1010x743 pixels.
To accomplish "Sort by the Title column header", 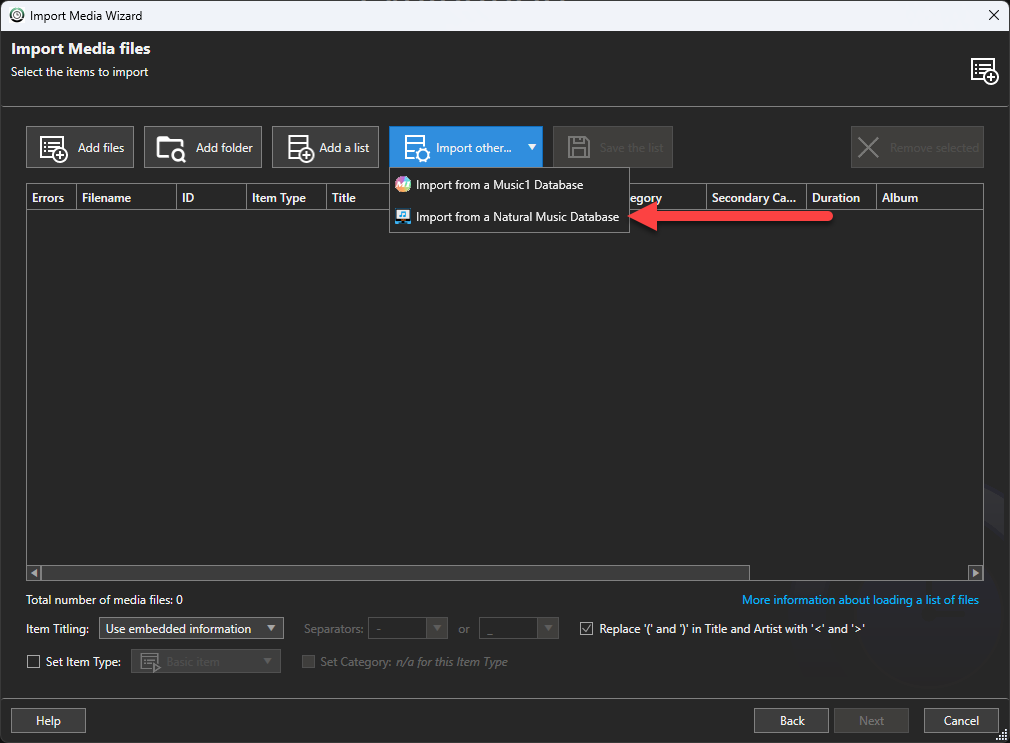I will click(358, 197).
